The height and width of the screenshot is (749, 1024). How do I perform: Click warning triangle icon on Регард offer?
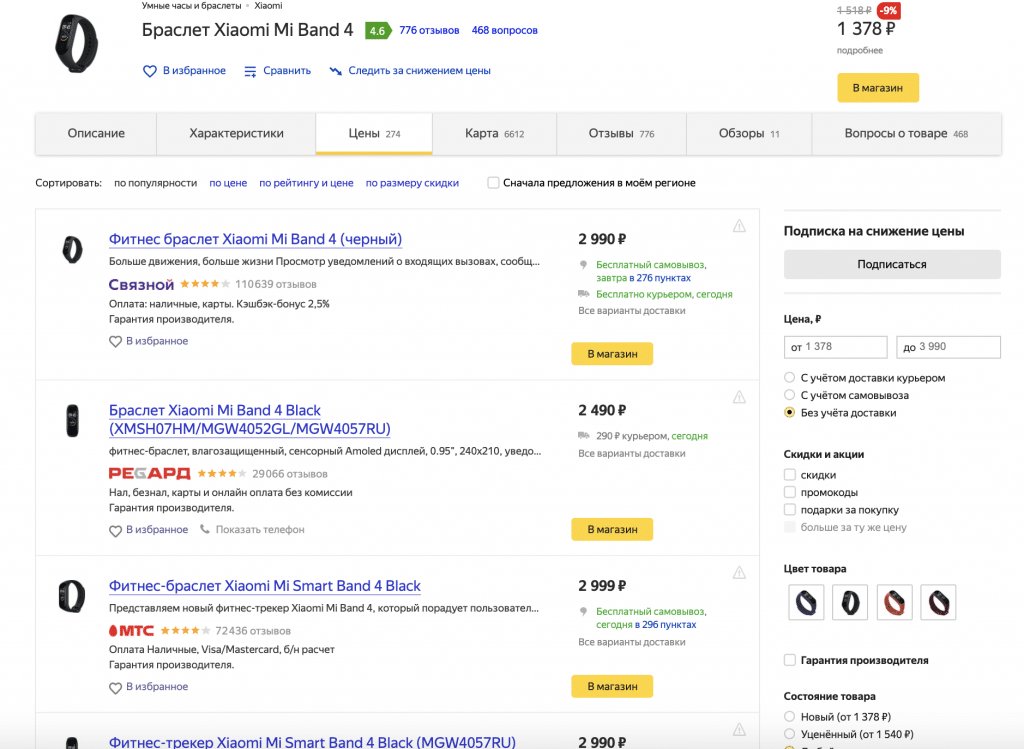pos(739,397)
